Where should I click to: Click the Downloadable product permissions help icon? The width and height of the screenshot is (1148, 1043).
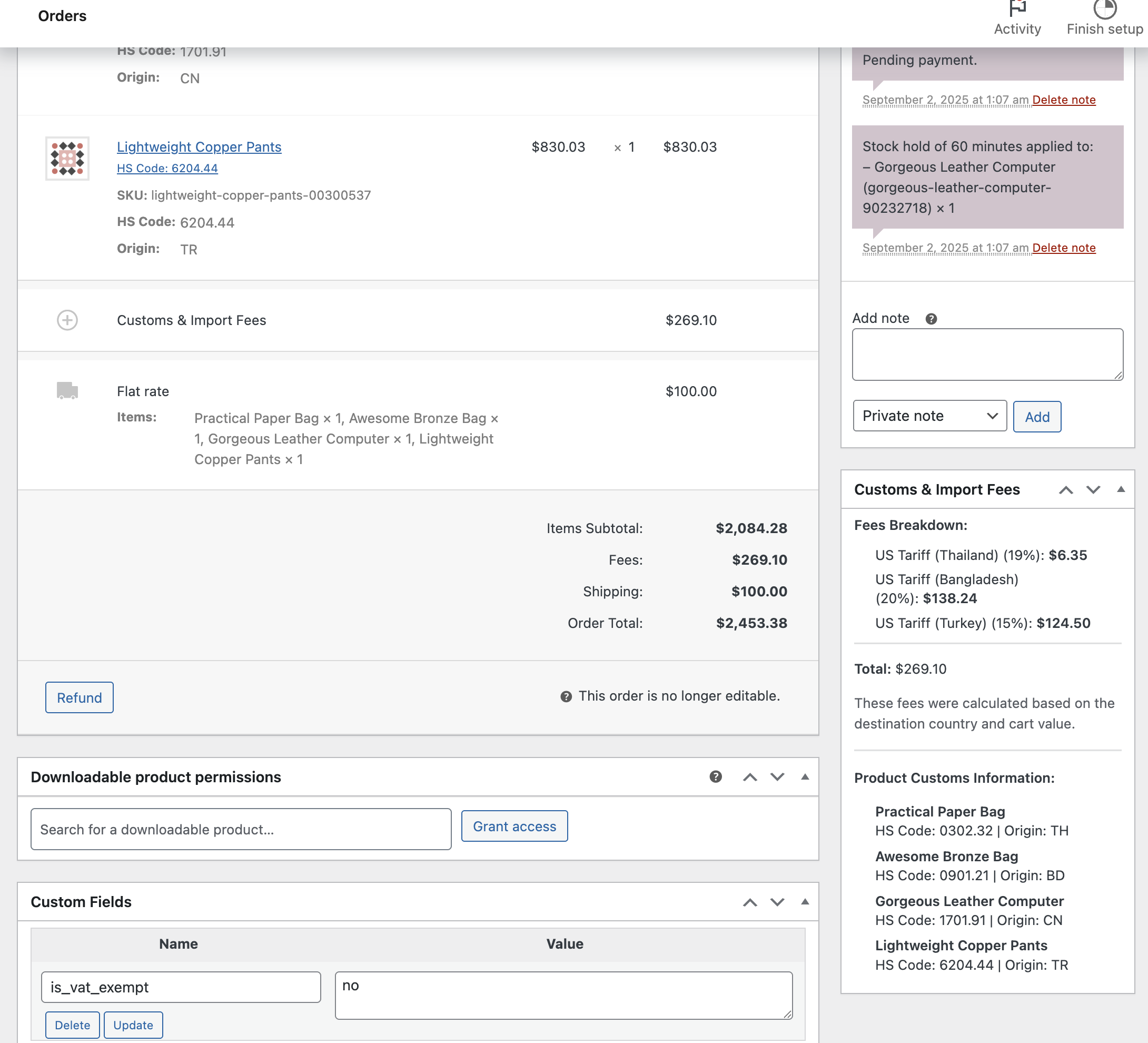pyautogui.click(x=715, y=777)
